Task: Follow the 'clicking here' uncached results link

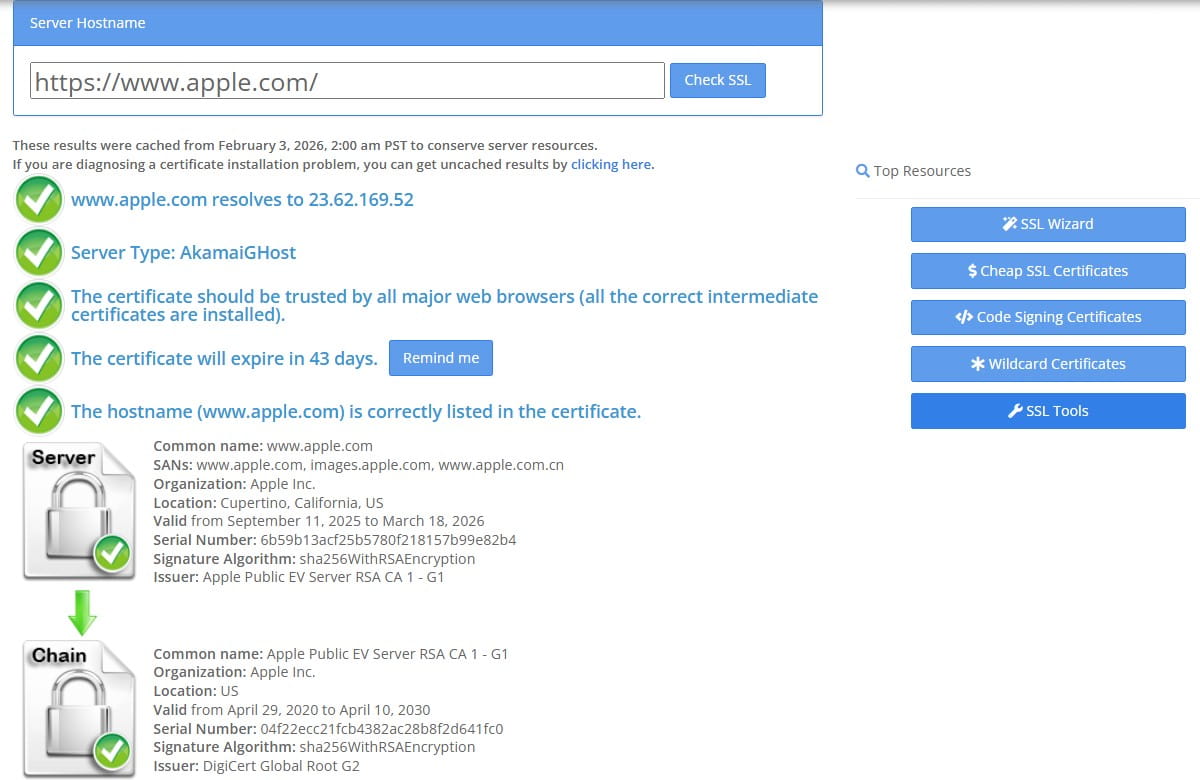Action: (x=611, y=164)
